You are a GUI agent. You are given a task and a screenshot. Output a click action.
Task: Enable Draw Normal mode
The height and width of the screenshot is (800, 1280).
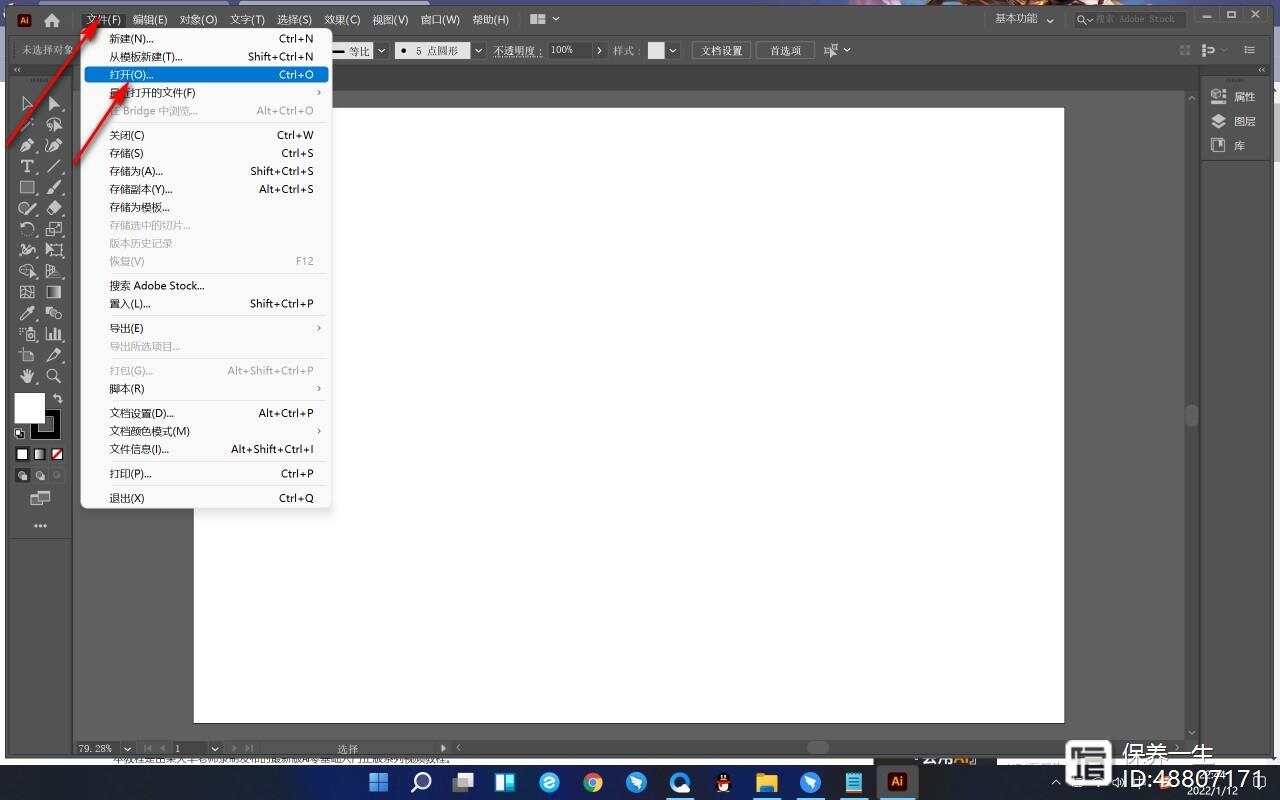click(x=22, y=476)
